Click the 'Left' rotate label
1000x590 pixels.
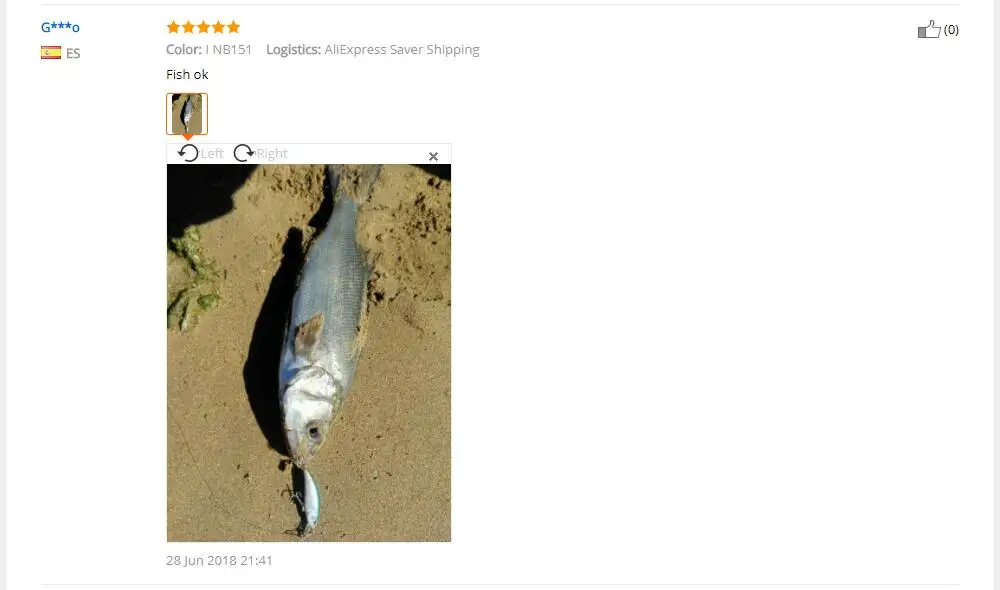click(x=212, y=154)
